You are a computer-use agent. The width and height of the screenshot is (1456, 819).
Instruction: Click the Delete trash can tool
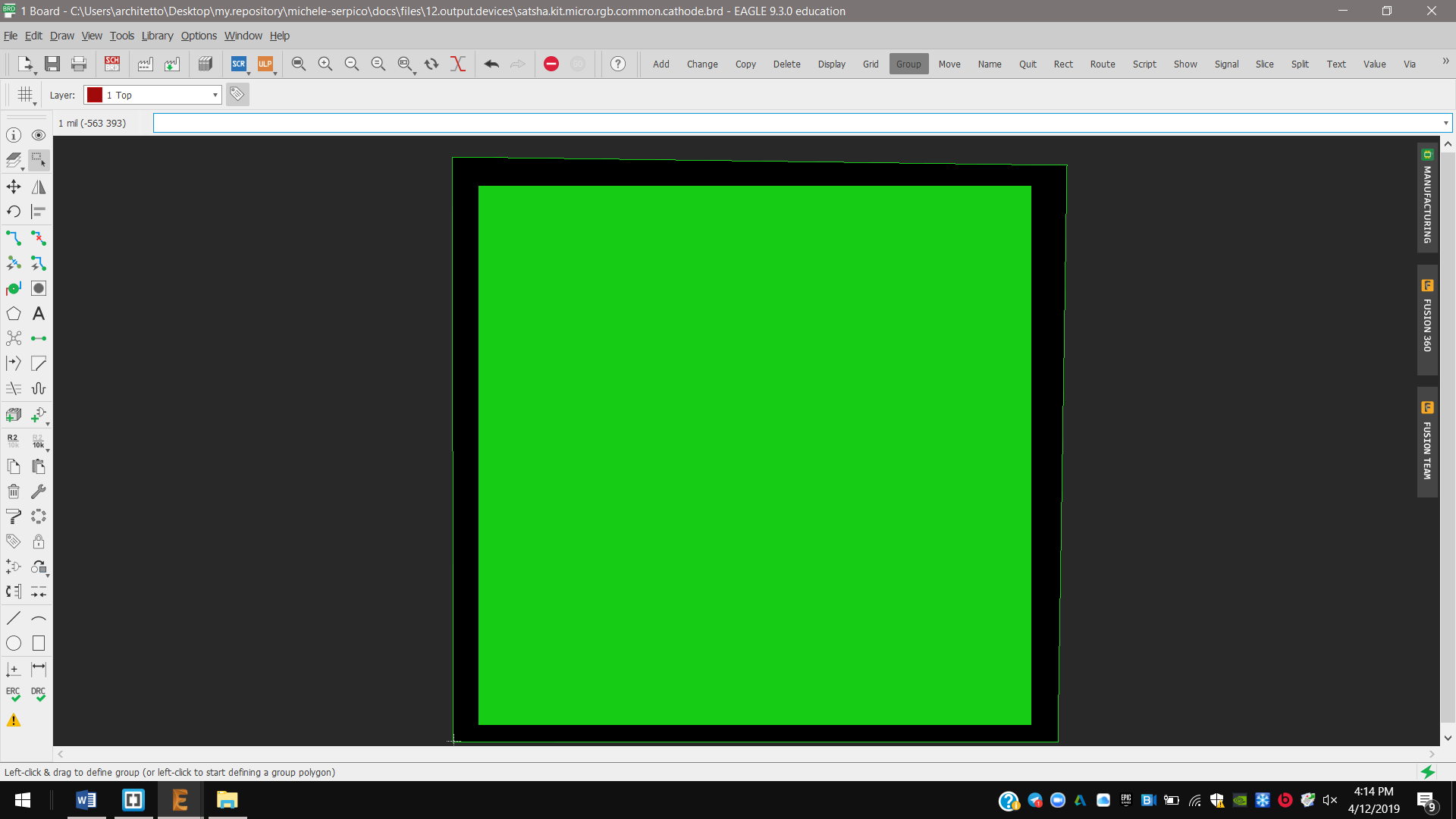(x=14, y=491)
